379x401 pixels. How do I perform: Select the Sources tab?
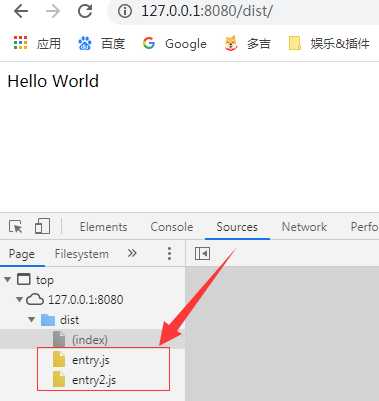coord(237,227)
